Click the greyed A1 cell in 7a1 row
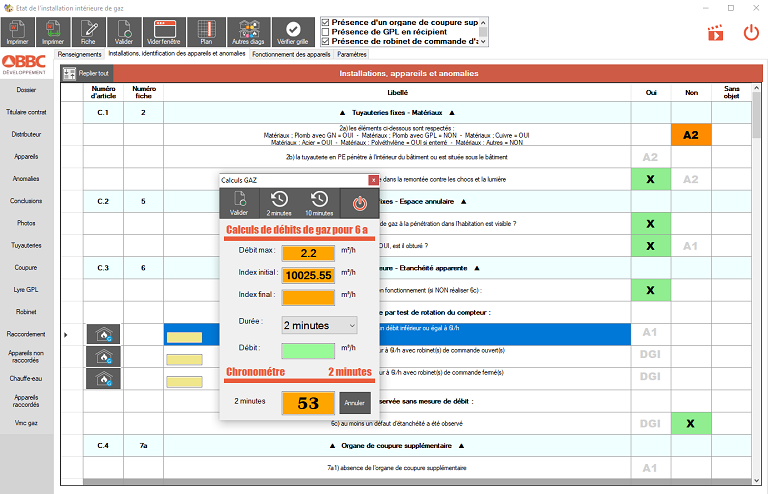Image resolution: width=768 pixels, height=494 pixels. [x=650, y=469]
